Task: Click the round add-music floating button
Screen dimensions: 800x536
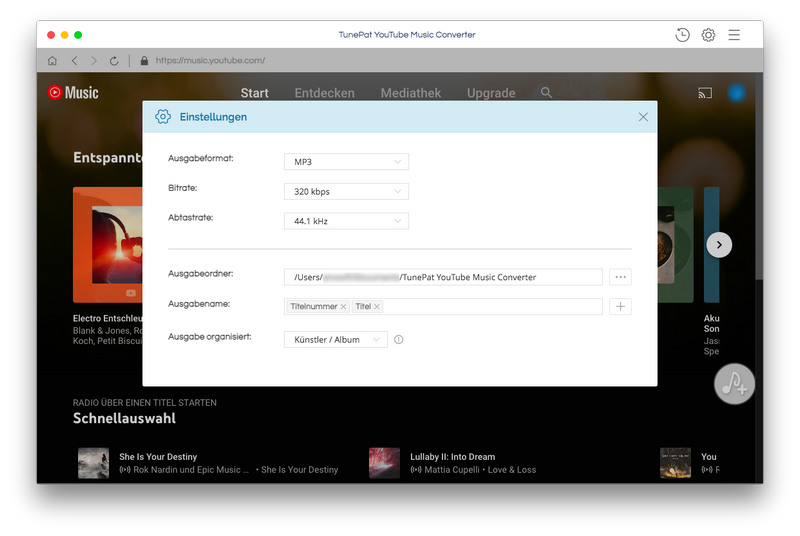Action: (x=734, y=384)
